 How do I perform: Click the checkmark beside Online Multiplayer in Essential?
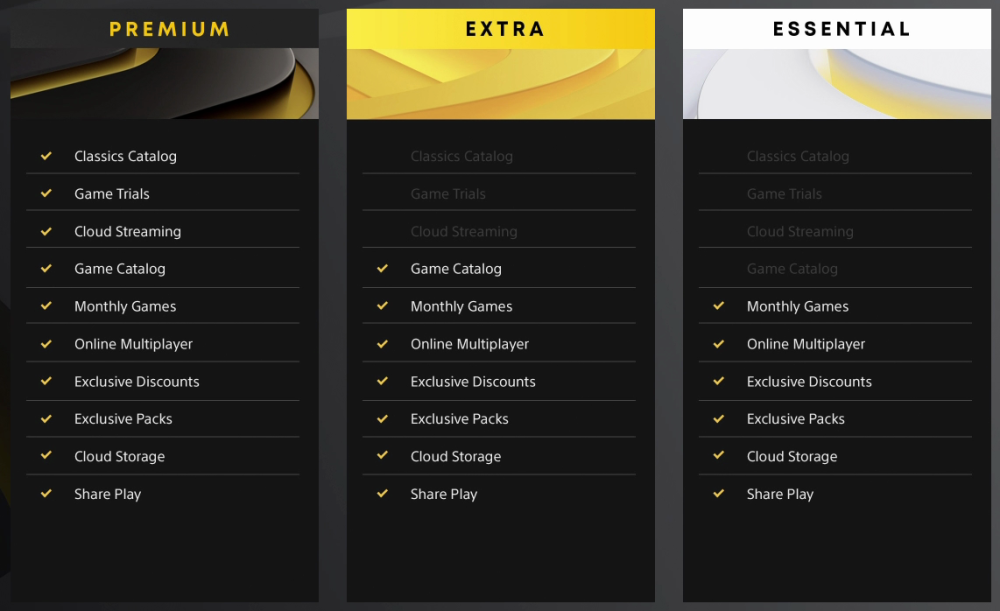pyautogui.click(x=718, y=344)
